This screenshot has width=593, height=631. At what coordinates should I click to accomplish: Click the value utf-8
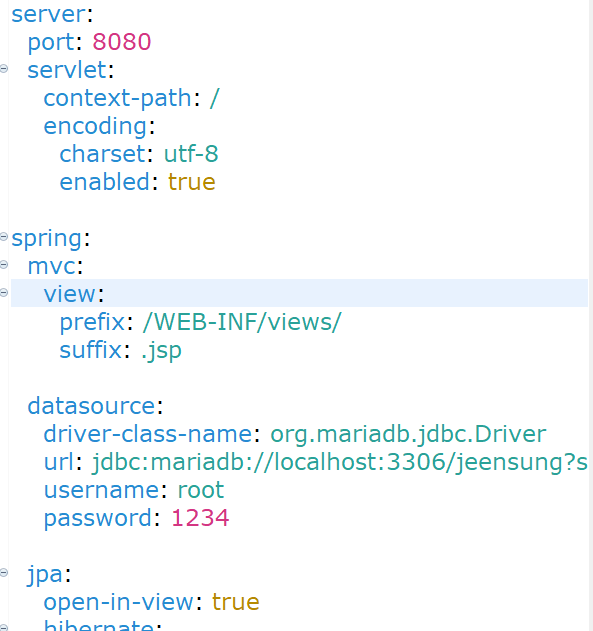click(x=191, y=154)
